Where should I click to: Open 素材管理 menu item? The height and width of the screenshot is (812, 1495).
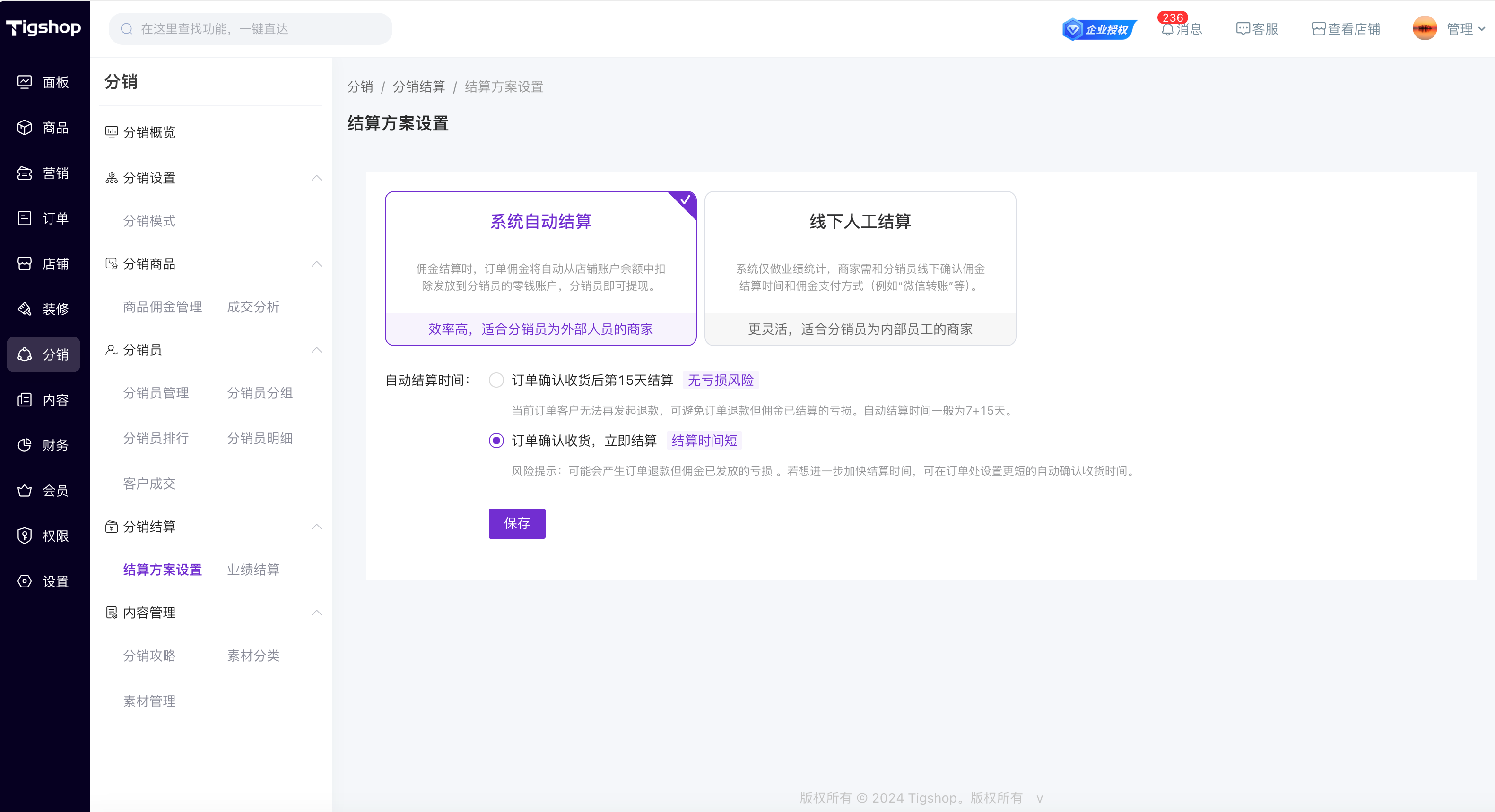[149, 701]
